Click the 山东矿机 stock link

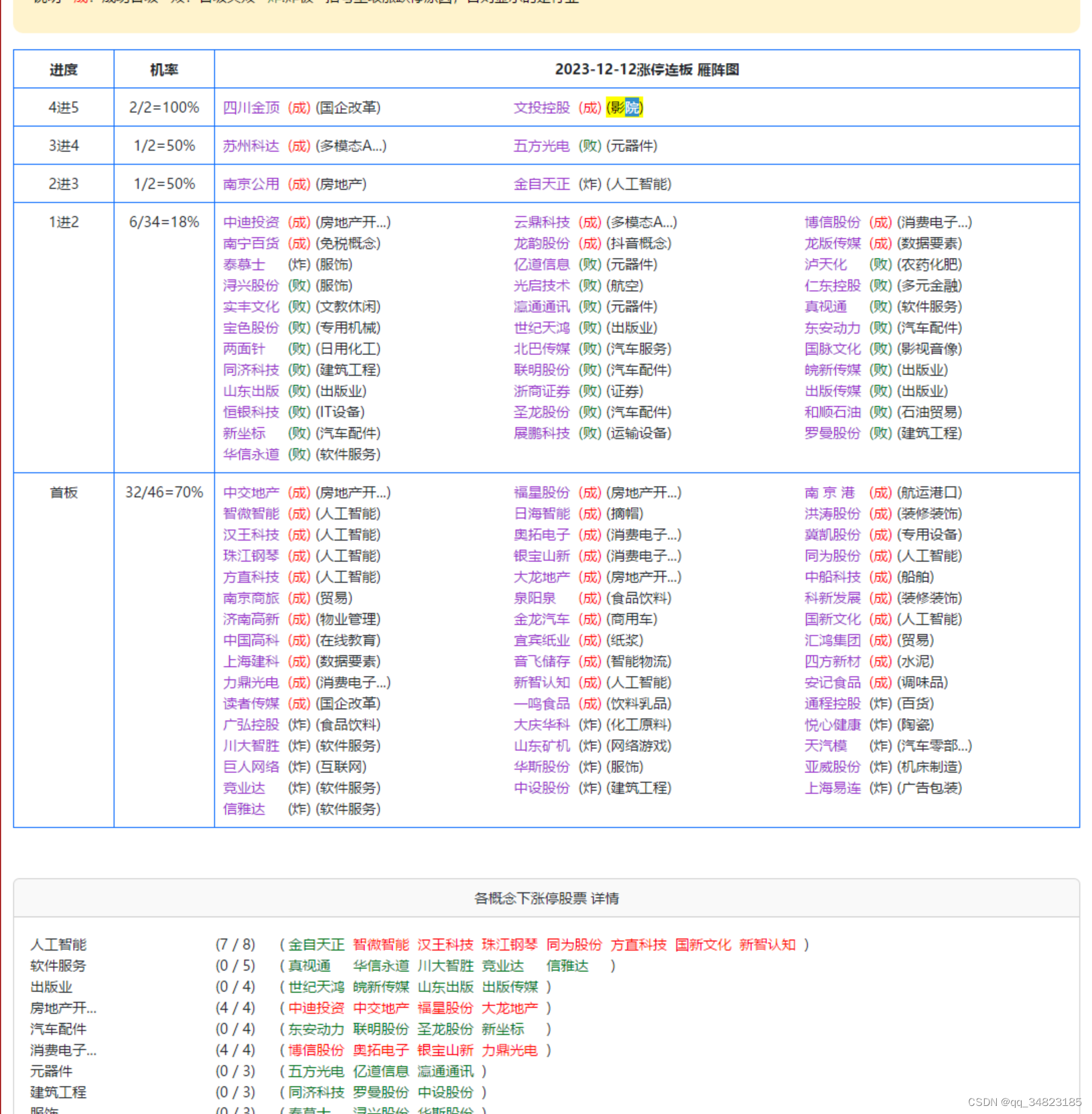tap(542, 746)
